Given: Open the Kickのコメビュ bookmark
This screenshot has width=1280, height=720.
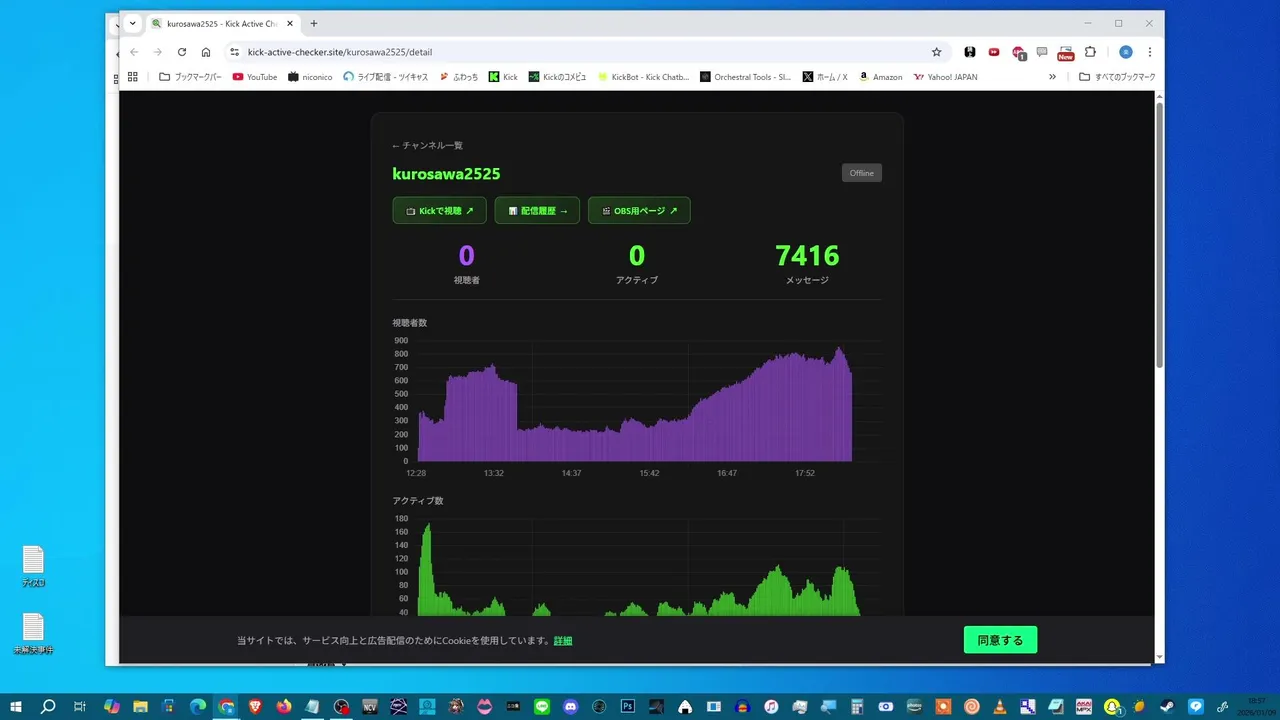Looking at the screenshot, I should tap(558, 77).
